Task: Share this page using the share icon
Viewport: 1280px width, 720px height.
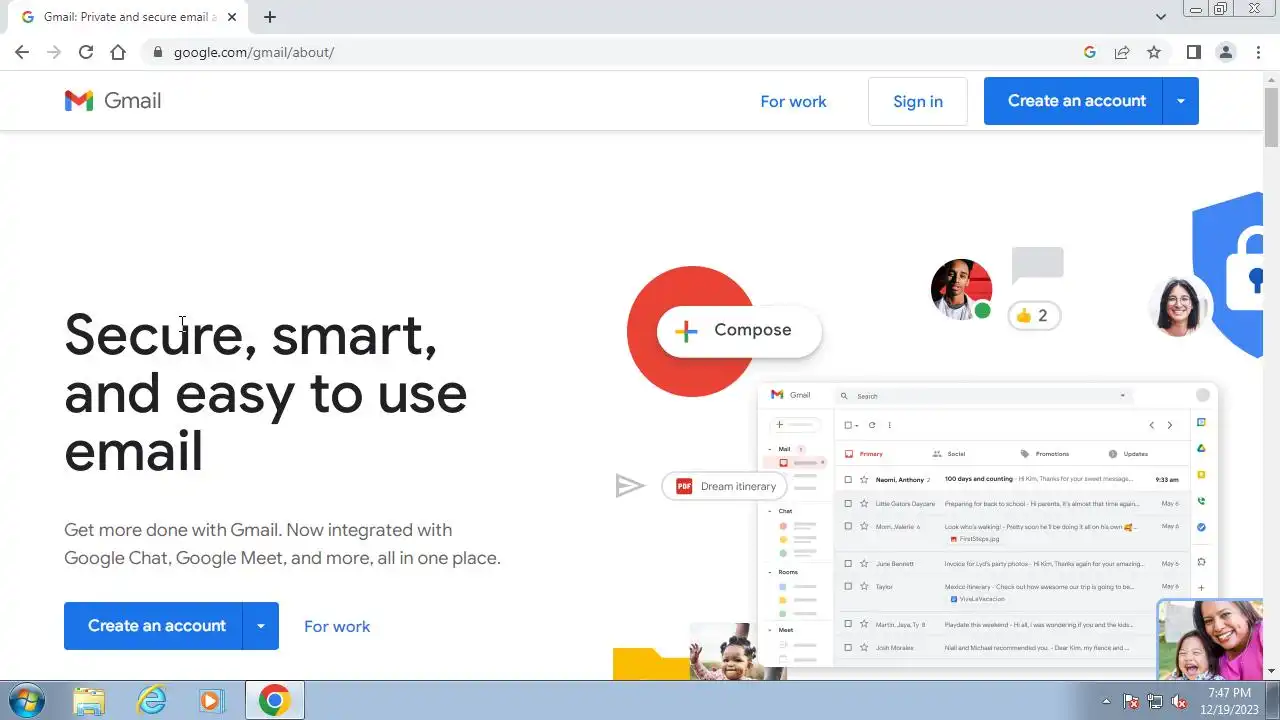Action: point(1122,52)
